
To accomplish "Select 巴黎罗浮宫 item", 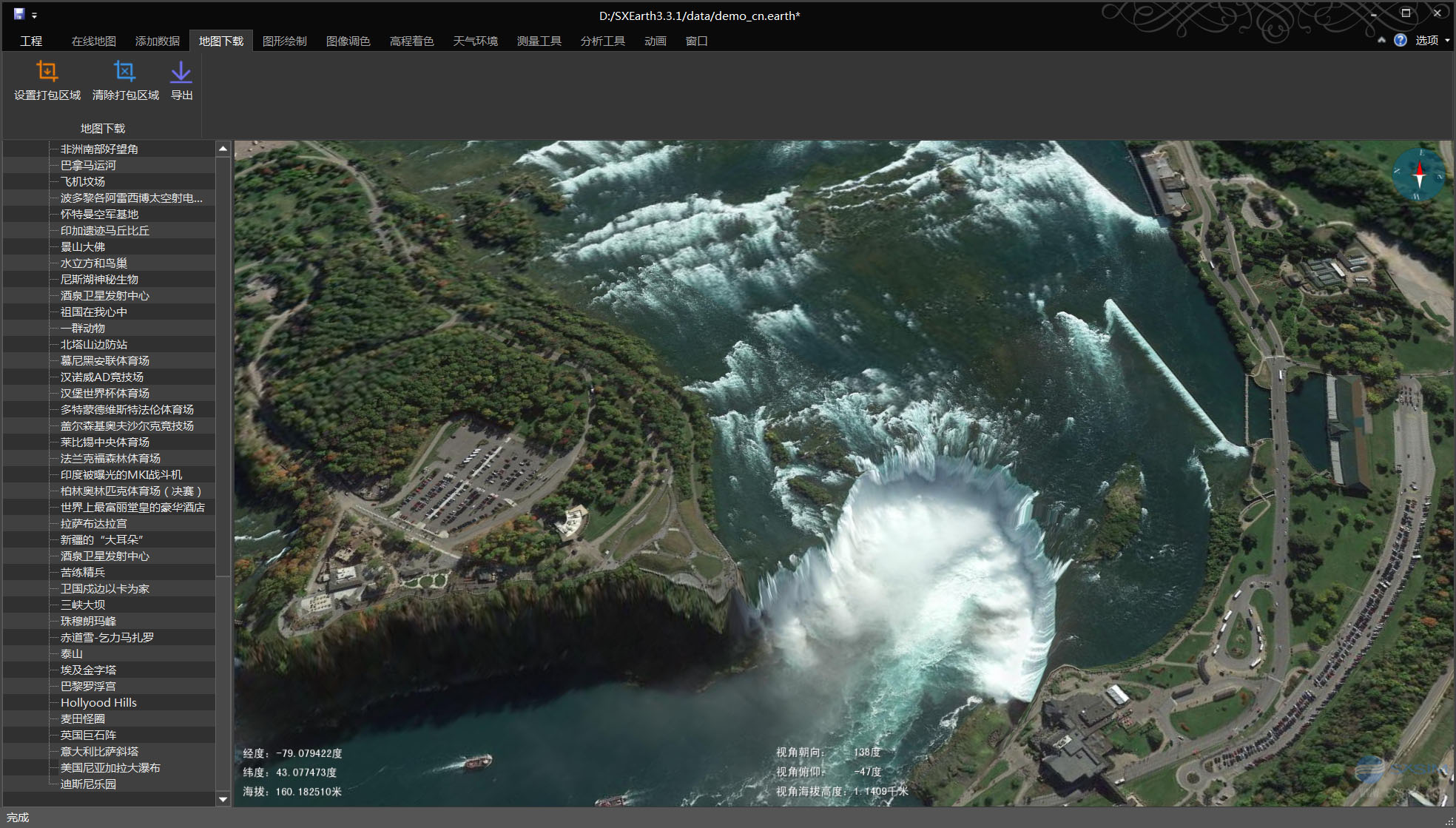I will pyautogui.click(x=88, y=686).
